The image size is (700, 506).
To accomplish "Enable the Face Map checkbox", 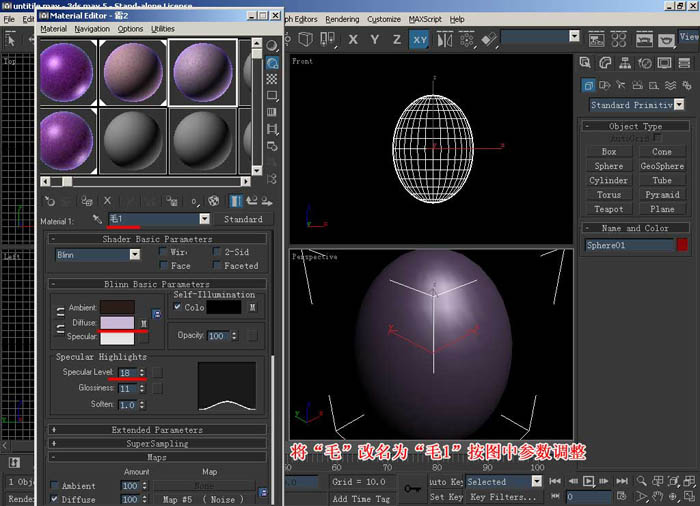I will (163, 266).
